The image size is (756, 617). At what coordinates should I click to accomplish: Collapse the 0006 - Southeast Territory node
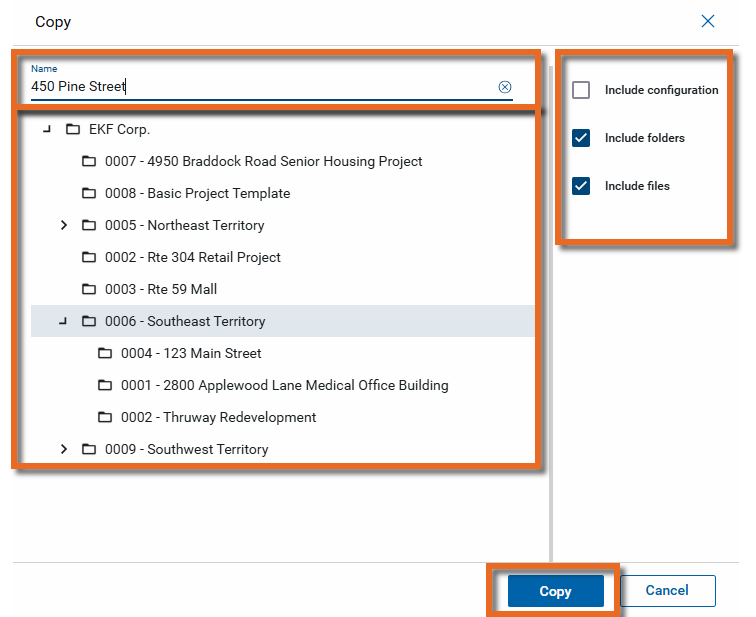tap(63, 322)
